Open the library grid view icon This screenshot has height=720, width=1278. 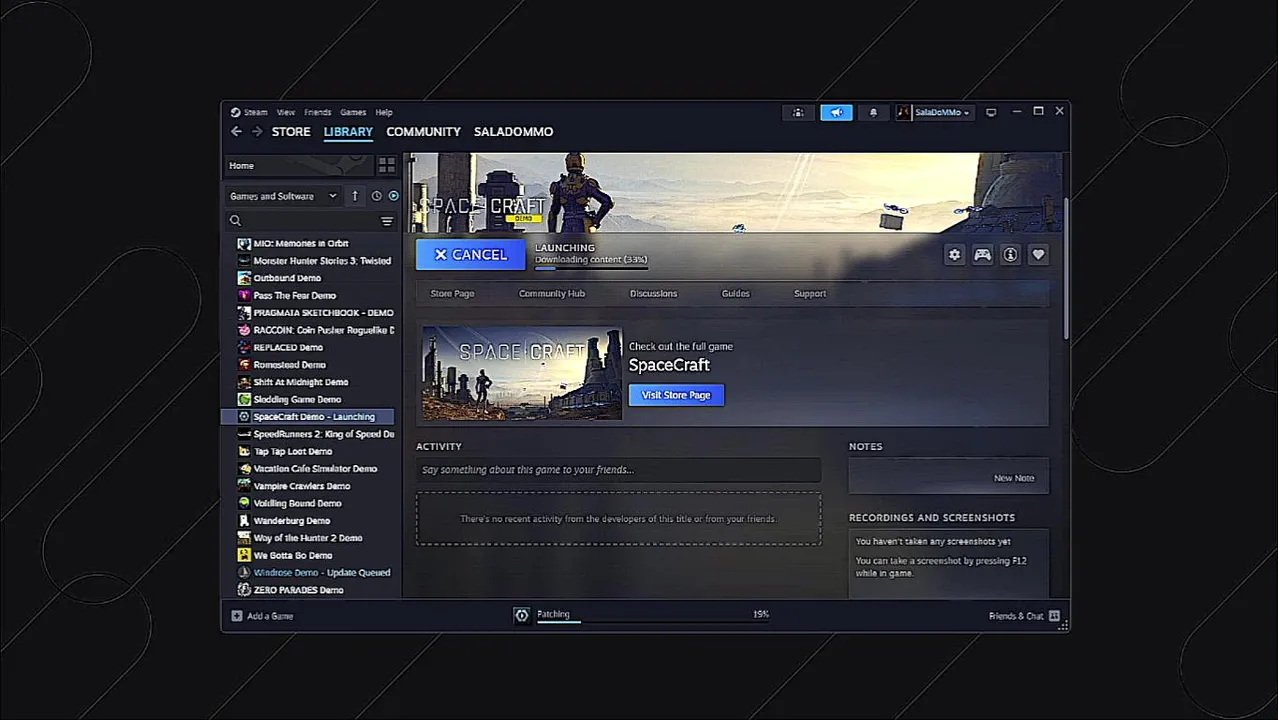coord(386,165)
